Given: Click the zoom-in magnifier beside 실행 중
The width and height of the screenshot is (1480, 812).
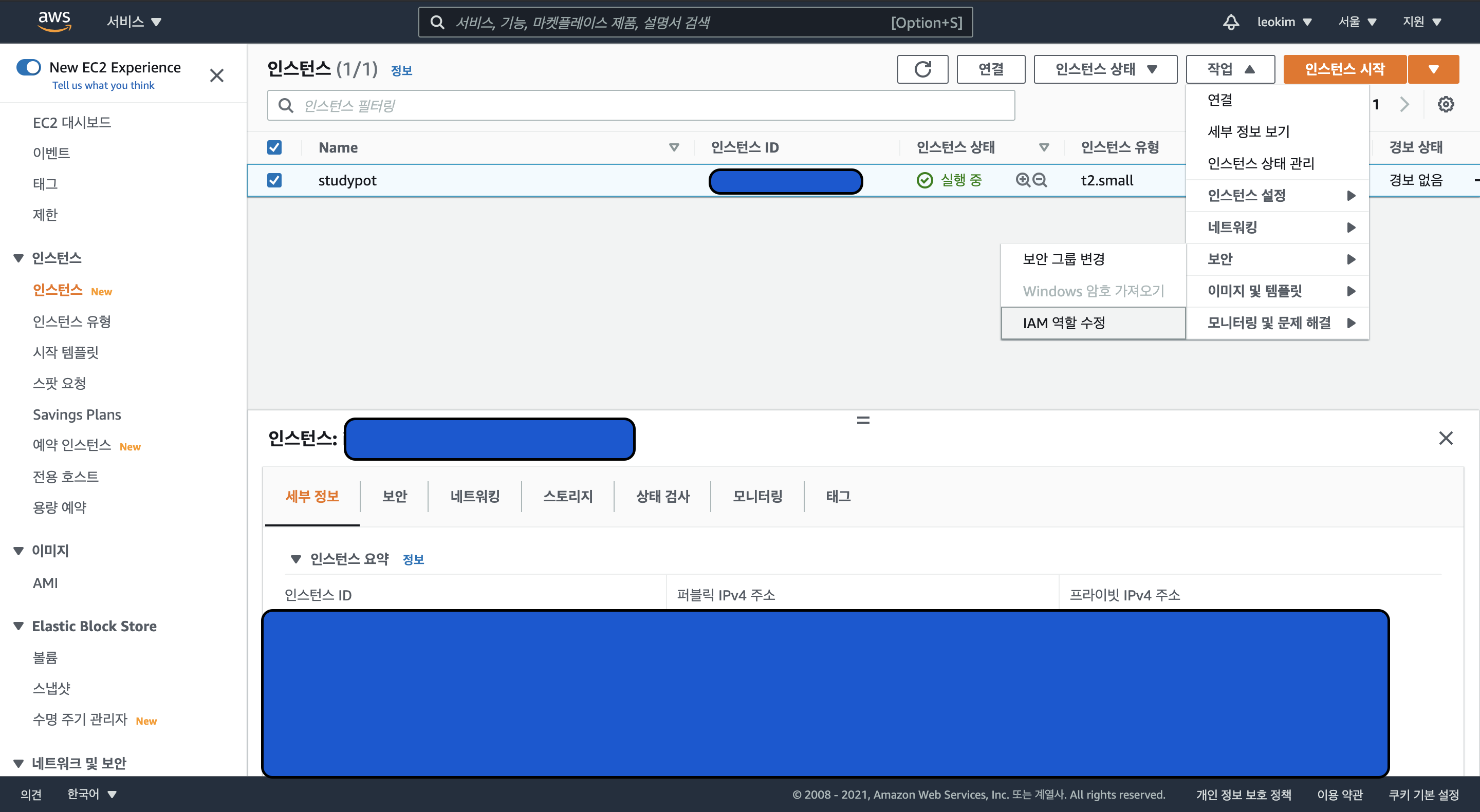Looking at the screenshot, I should pos(1023,180).
